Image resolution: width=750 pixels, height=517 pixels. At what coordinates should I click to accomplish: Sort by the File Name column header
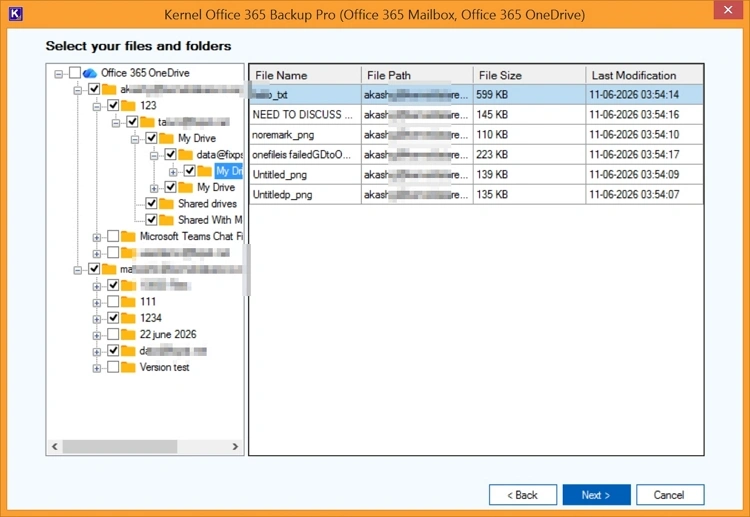[x=306, y=75]
